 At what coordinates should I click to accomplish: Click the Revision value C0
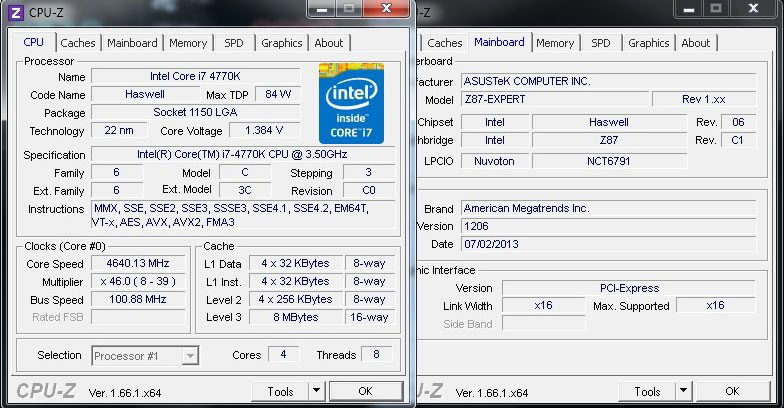[x=369, y=190]
